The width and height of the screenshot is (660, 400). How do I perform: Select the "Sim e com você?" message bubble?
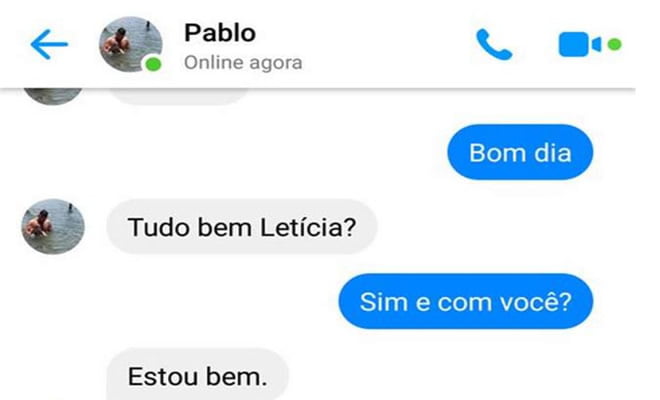click(466, 301)
